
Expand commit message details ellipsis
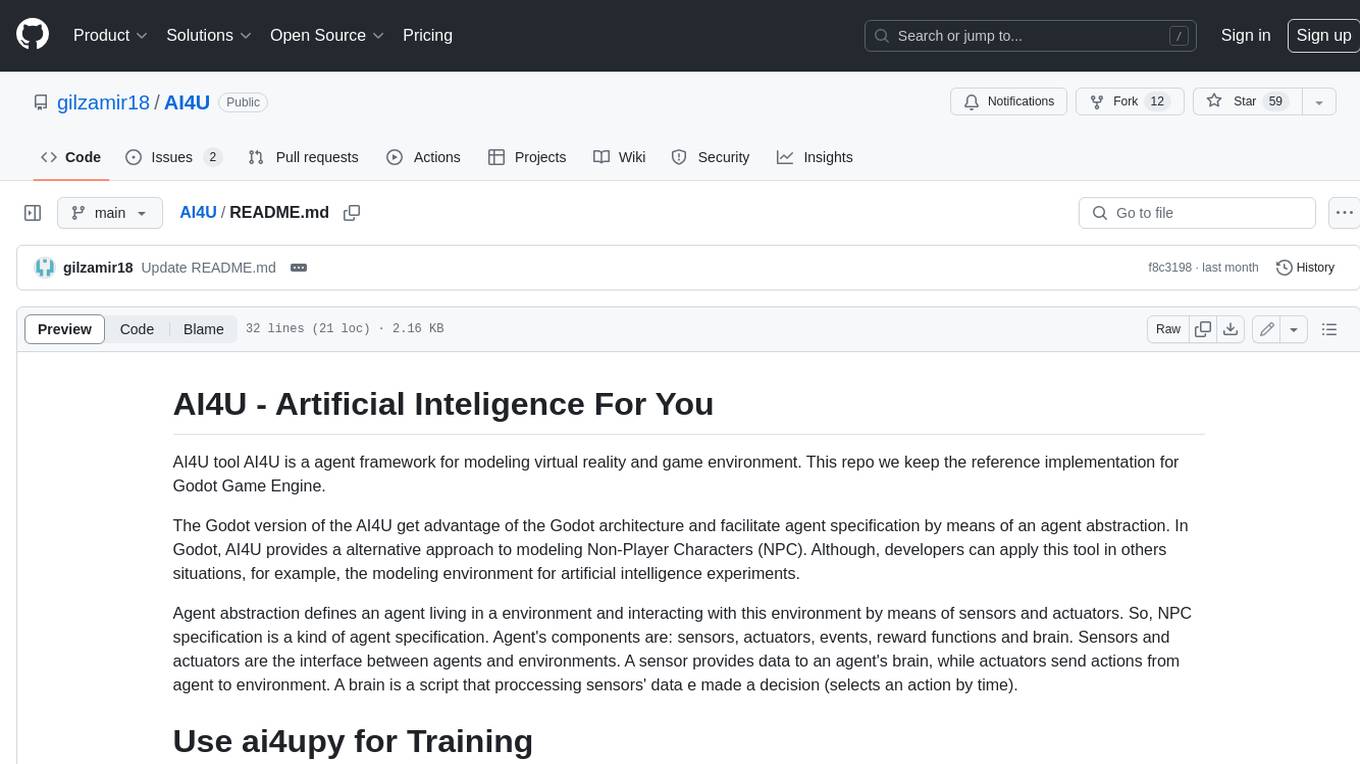298,268
